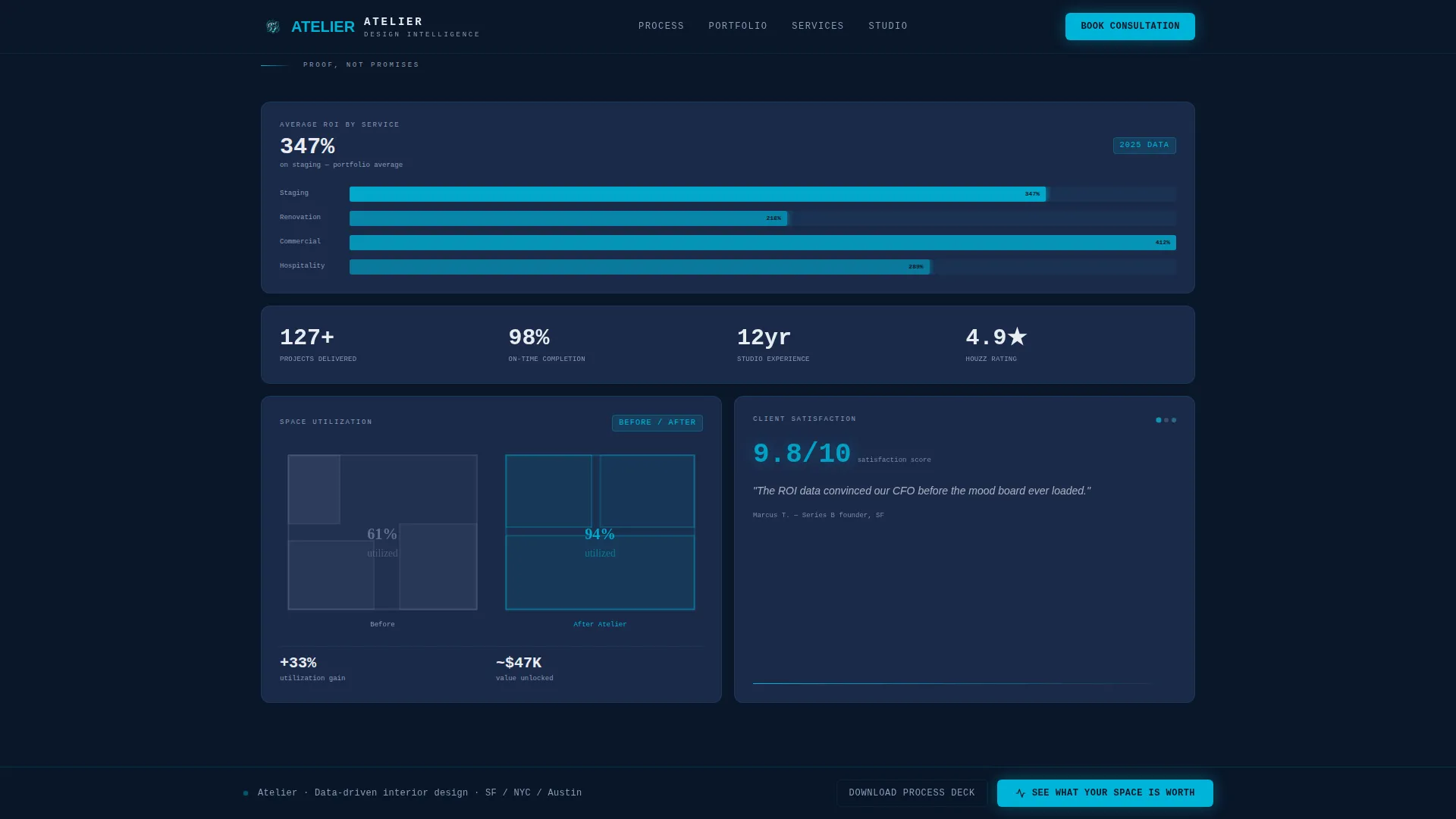
Task: Select the first testimonial carousel dot
Action: (1159, 420)
